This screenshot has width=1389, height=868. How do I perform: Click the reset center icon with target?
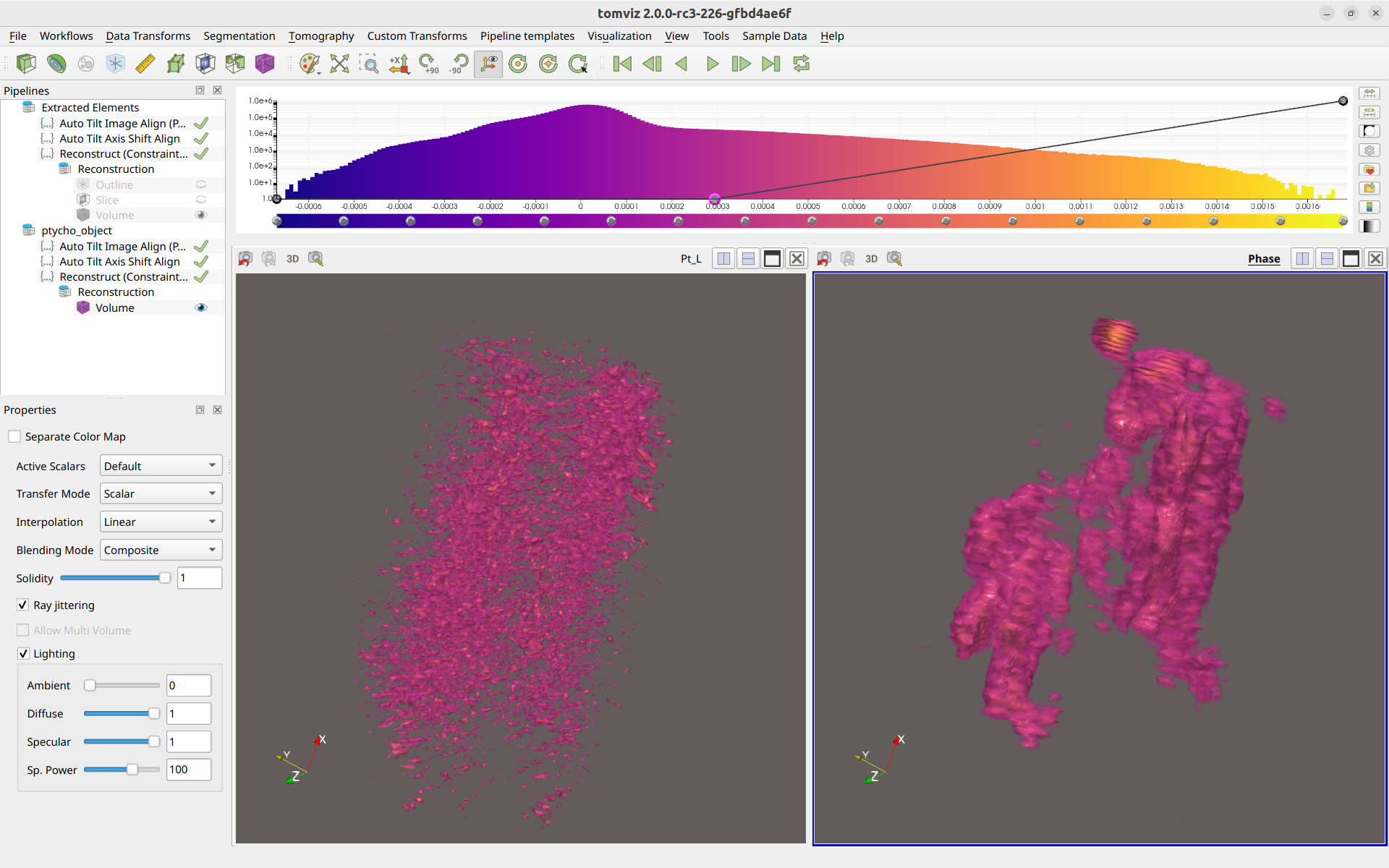pyautogui.click(x=548, y=64)
